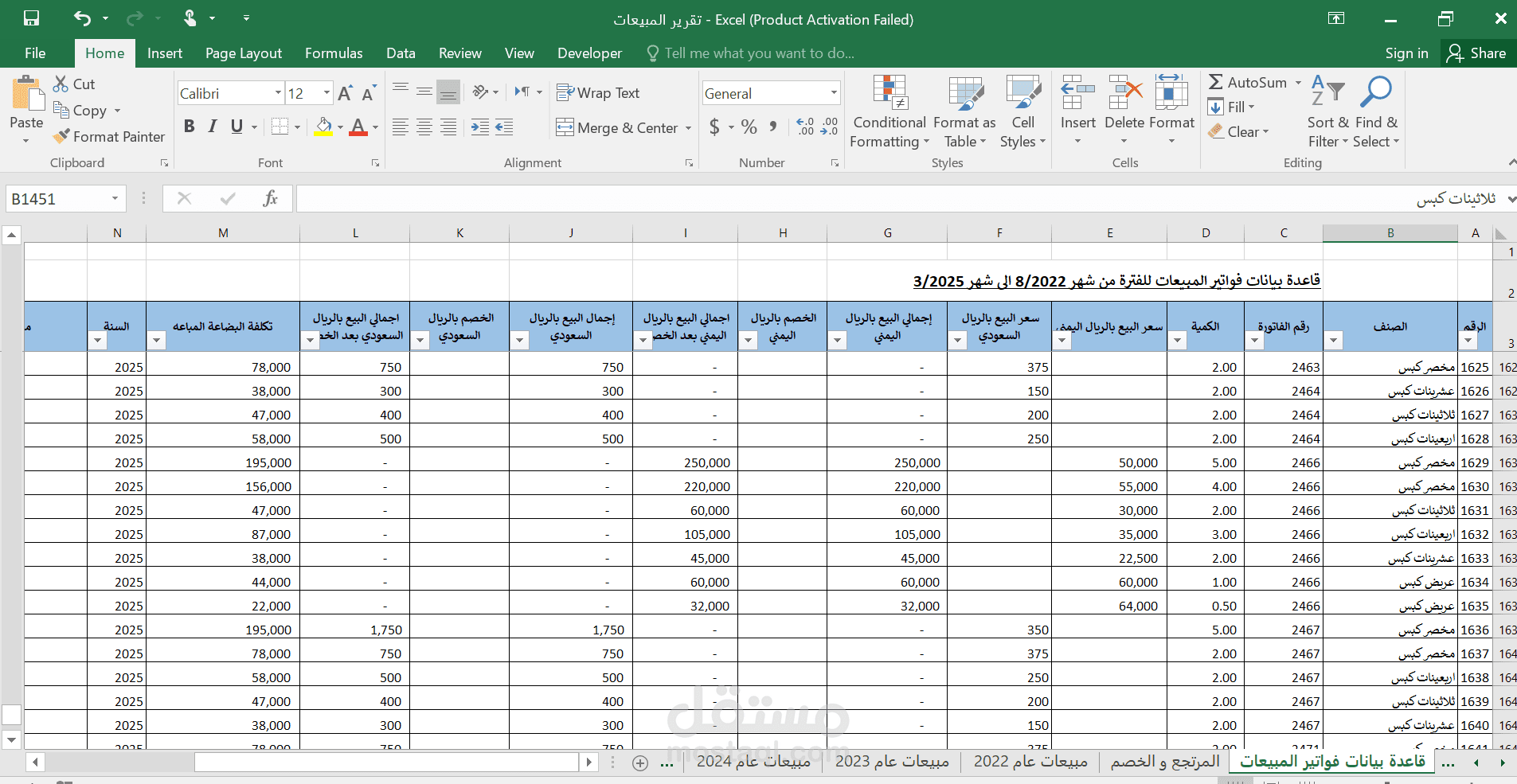Click the Undo arrow icon
The height and width of the screenshot is (784, 1517).
coord(82,18)
